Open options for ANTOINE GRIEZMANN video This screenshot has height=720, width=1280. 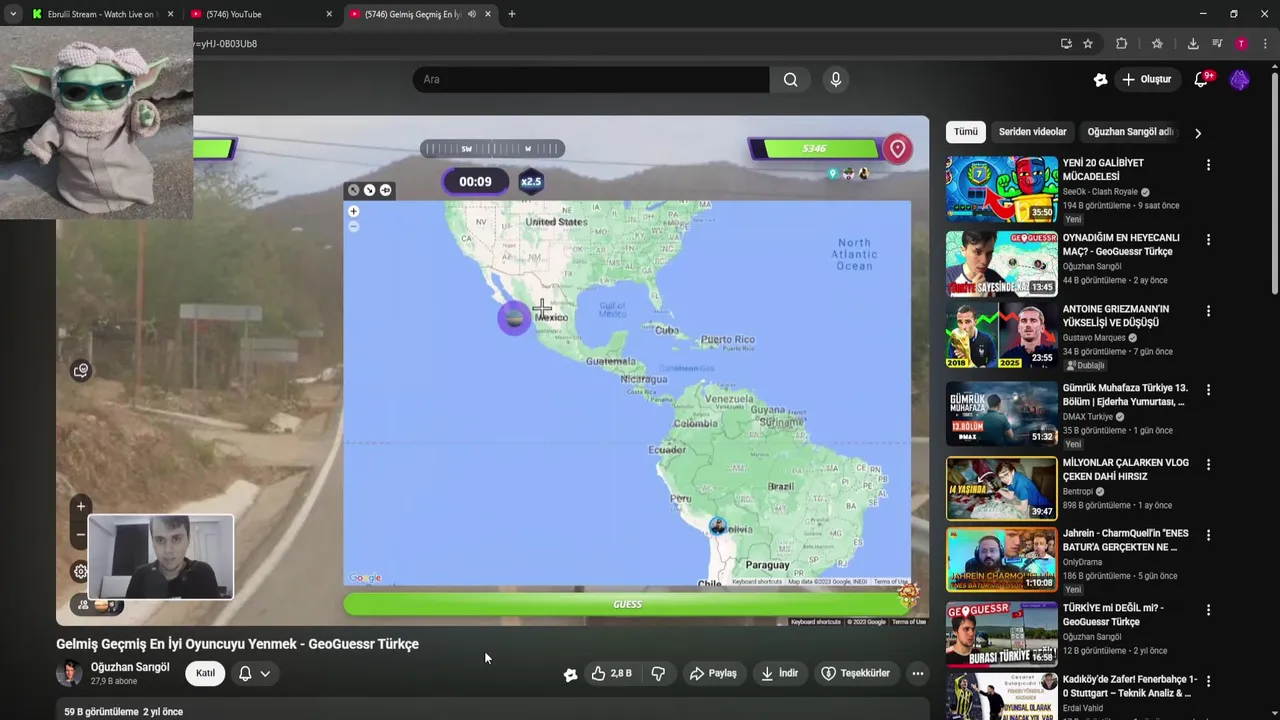click(x=1208, y=311)
